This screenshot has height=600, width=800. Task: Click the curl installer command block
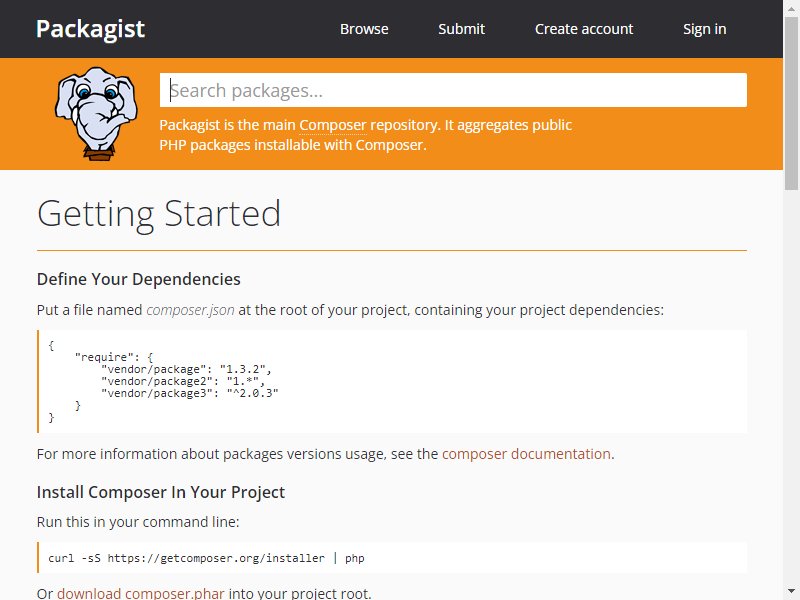click(392, 558)
